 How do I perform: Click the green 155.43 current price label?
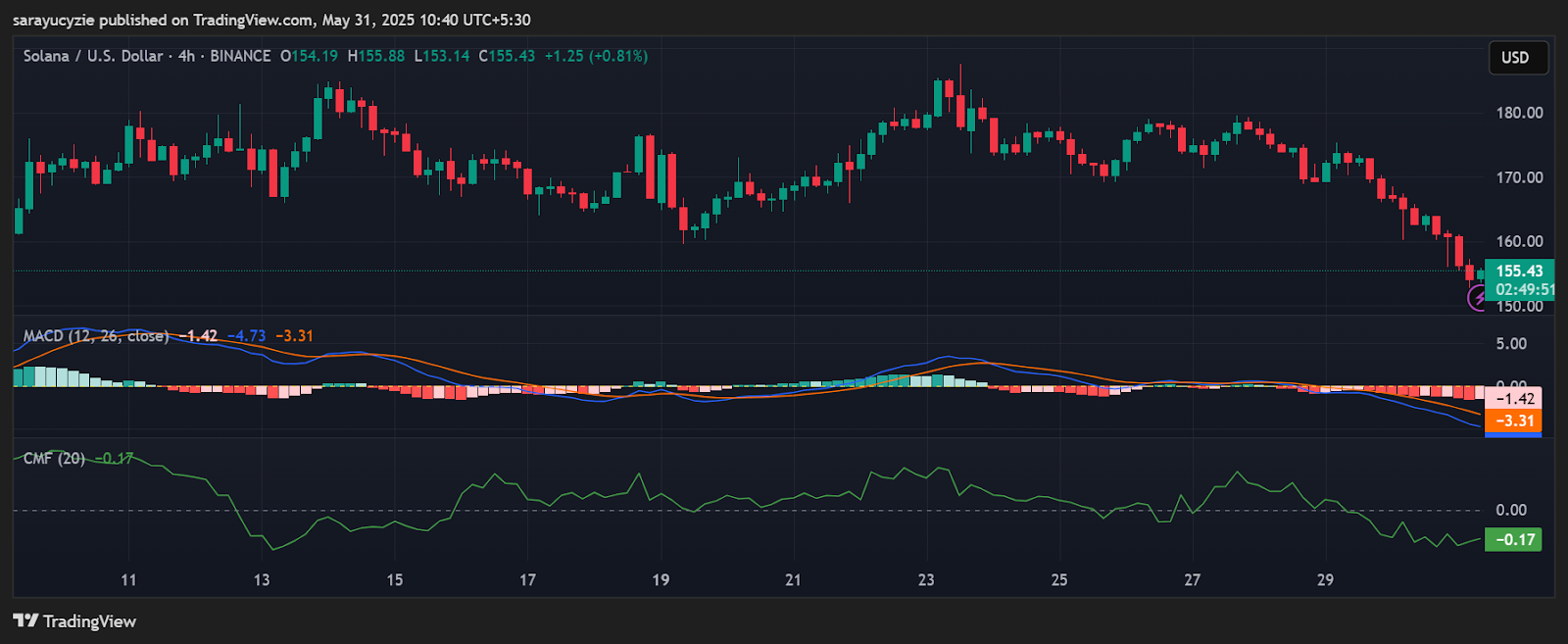(x=1519, y=272)
